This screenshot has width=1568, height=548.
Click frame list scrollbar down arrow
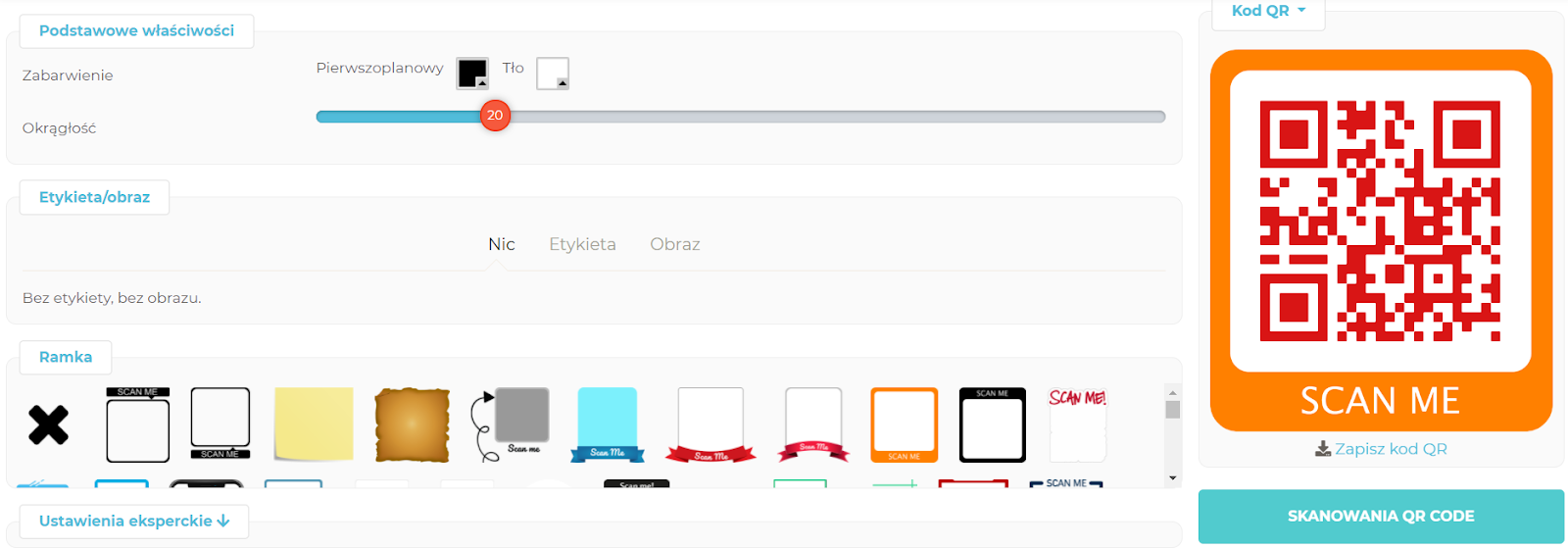click(1173, 478)
